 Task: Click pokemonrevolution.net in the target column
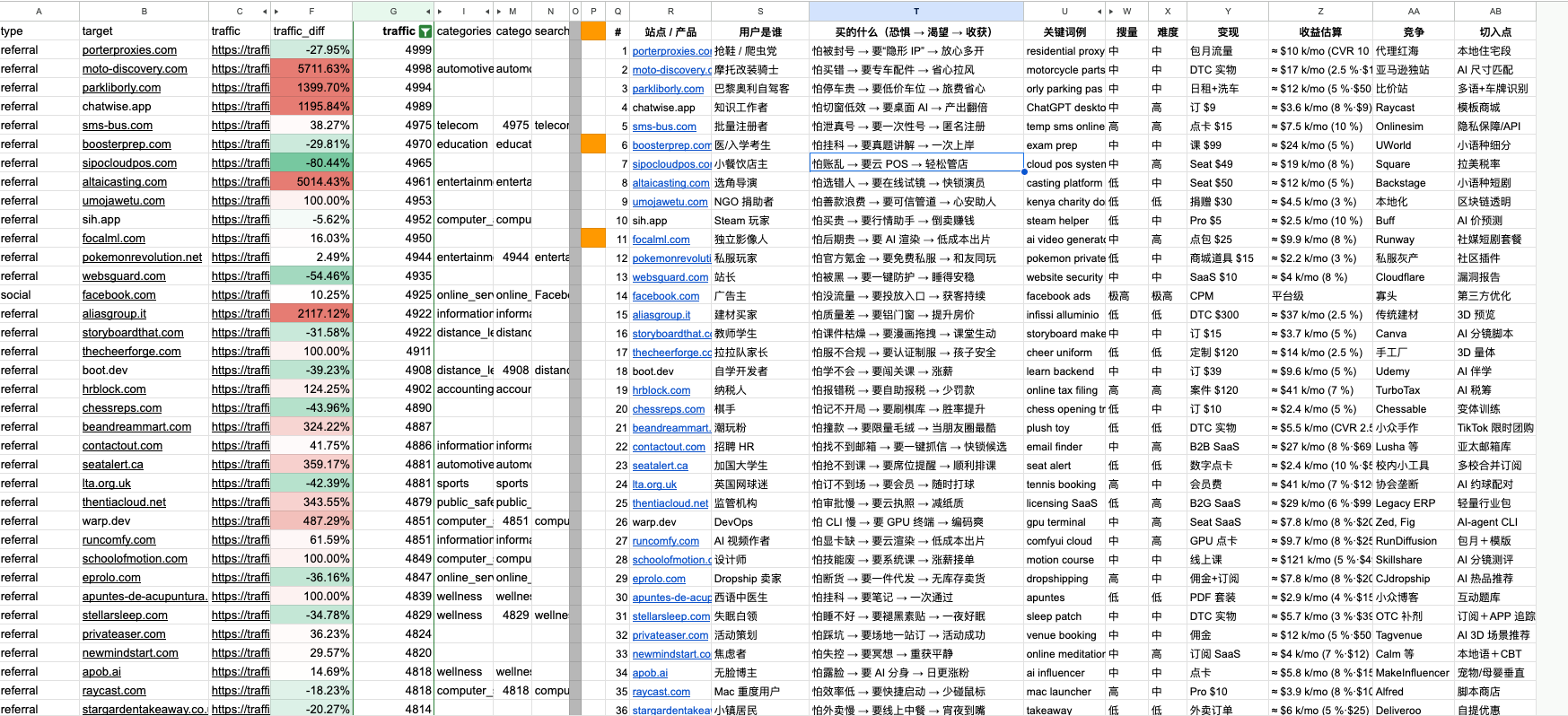click(x=142, y=258)
